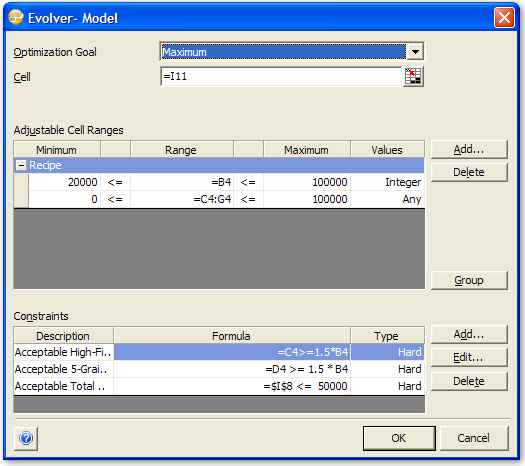Click the Integer values cell

coord(387,182)
